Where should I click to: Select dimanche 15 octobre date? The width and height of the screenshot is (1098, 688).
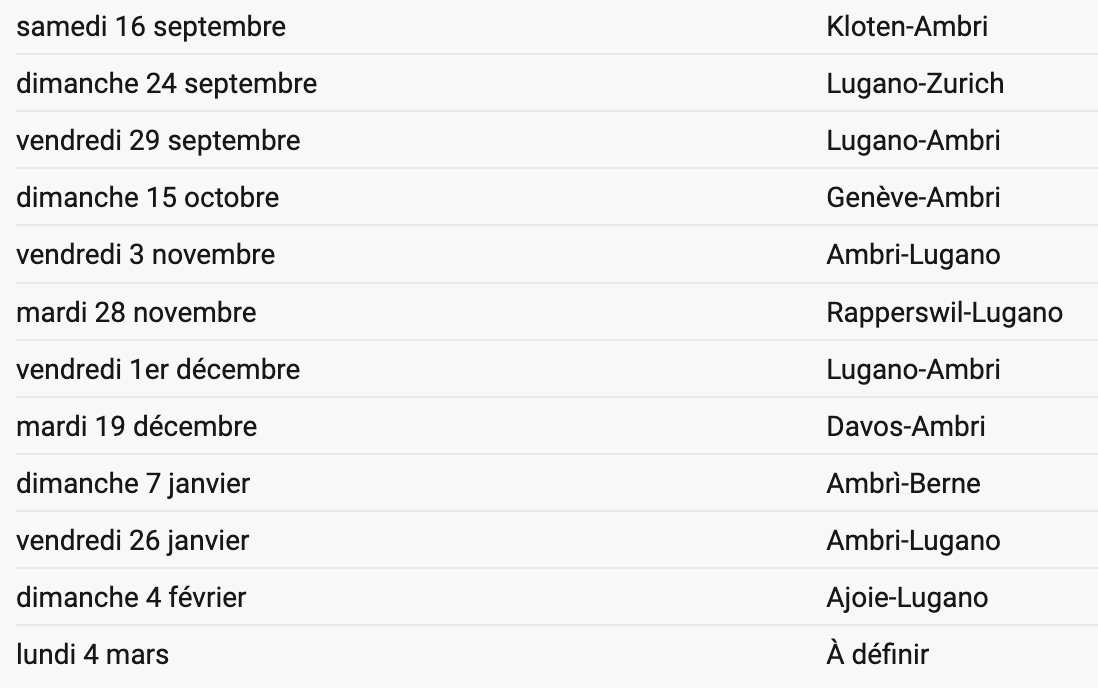point(148,198)
